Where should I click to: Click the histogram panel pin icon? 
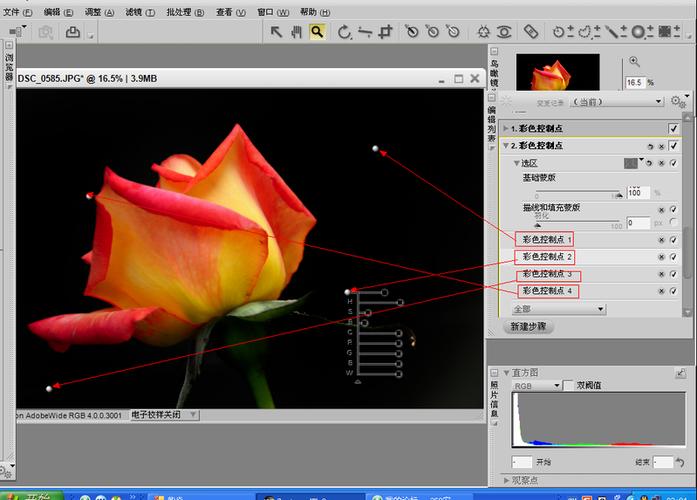tap(681, 373)
